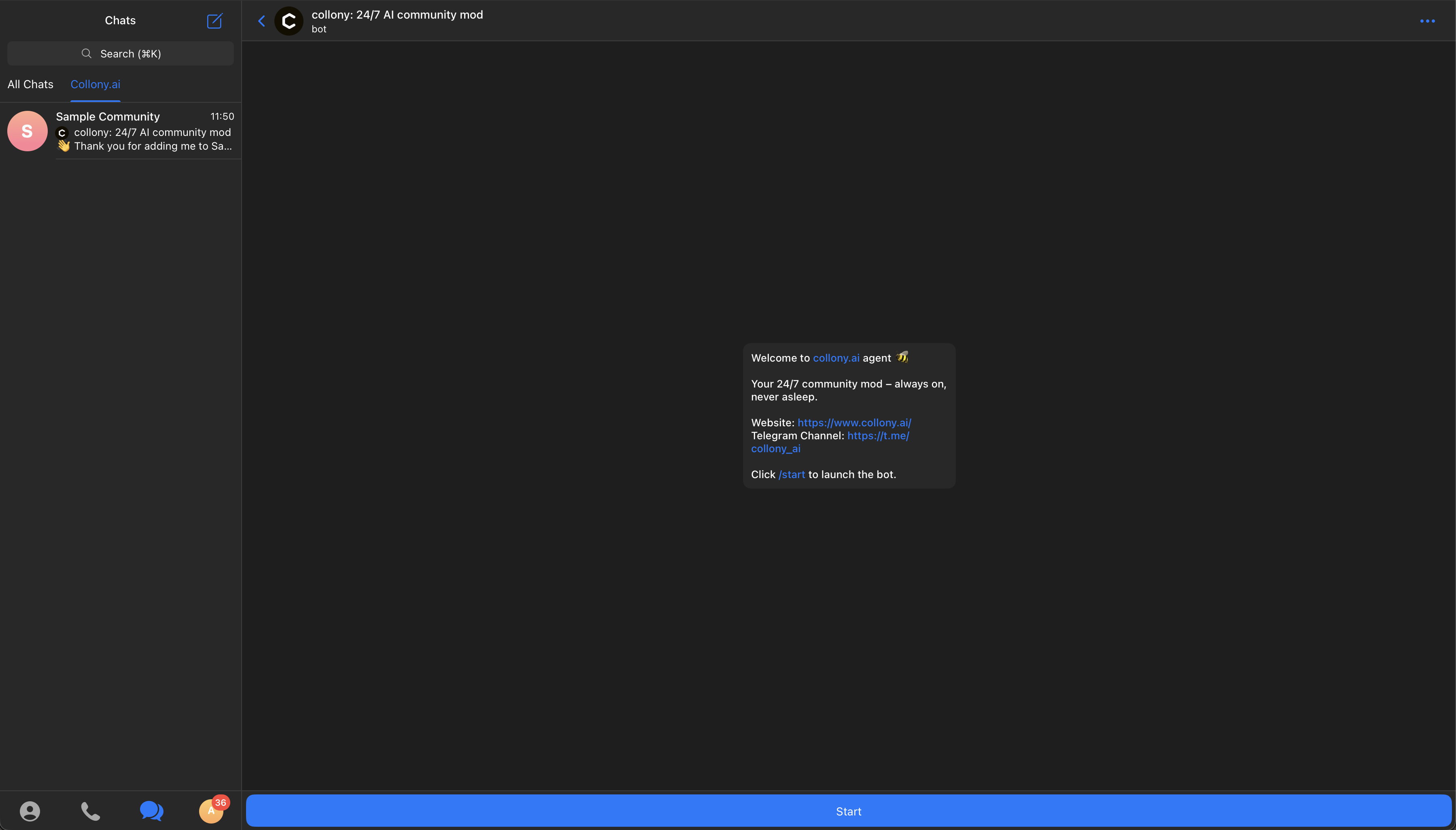Open the account avatar with 36 badge
The image size is (1456, 830).
[212, 811]
